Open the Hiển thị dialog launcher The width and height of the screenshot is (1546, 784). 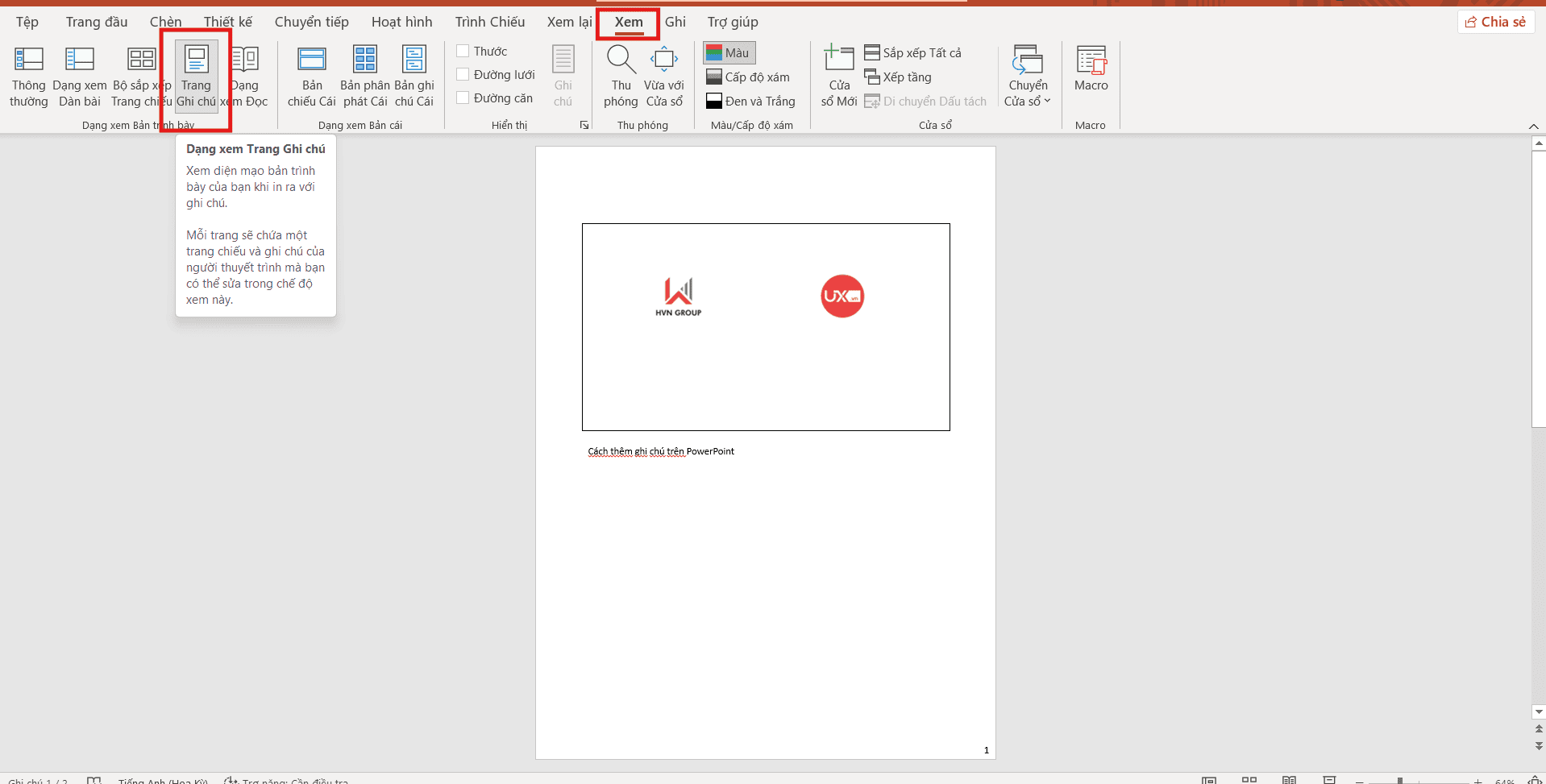point(584,125)
